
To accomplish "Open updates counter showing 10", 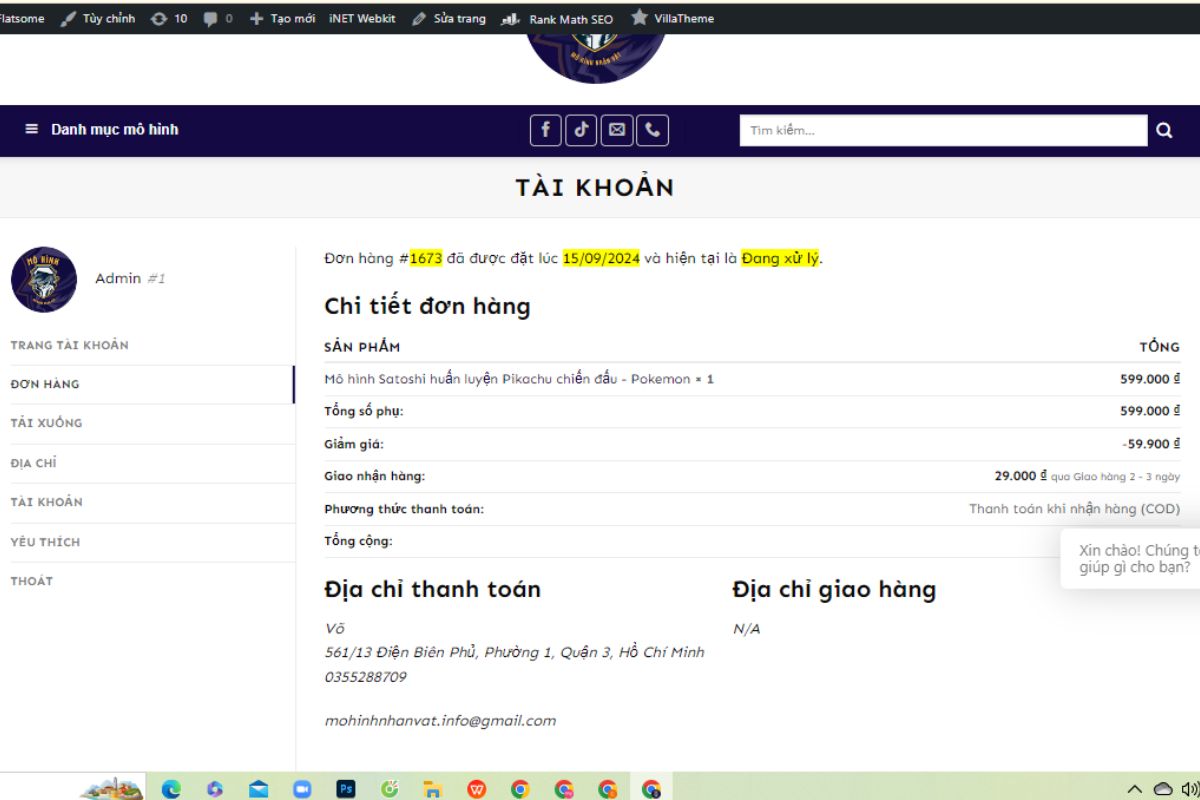I will pos(169,18).
